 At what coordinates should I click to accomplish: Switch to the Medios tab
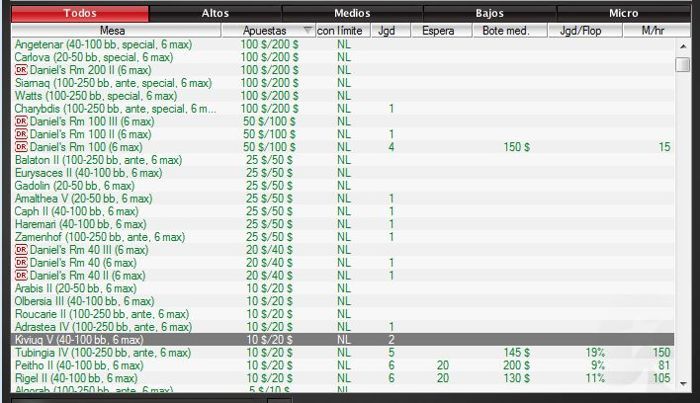(x=352, y=13)
